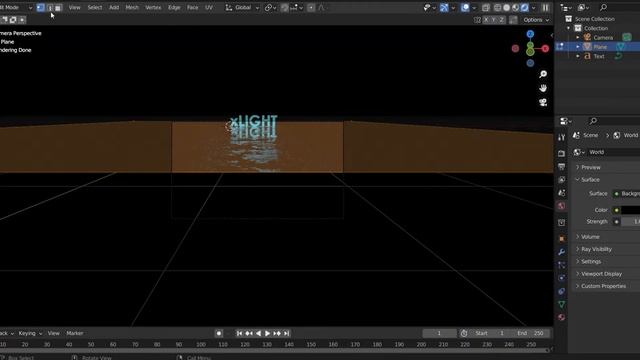Image resolution: width=640 pixels, height=360 pixels.
Task: Open the Edge menu
Action: click(x=174, y=7)
